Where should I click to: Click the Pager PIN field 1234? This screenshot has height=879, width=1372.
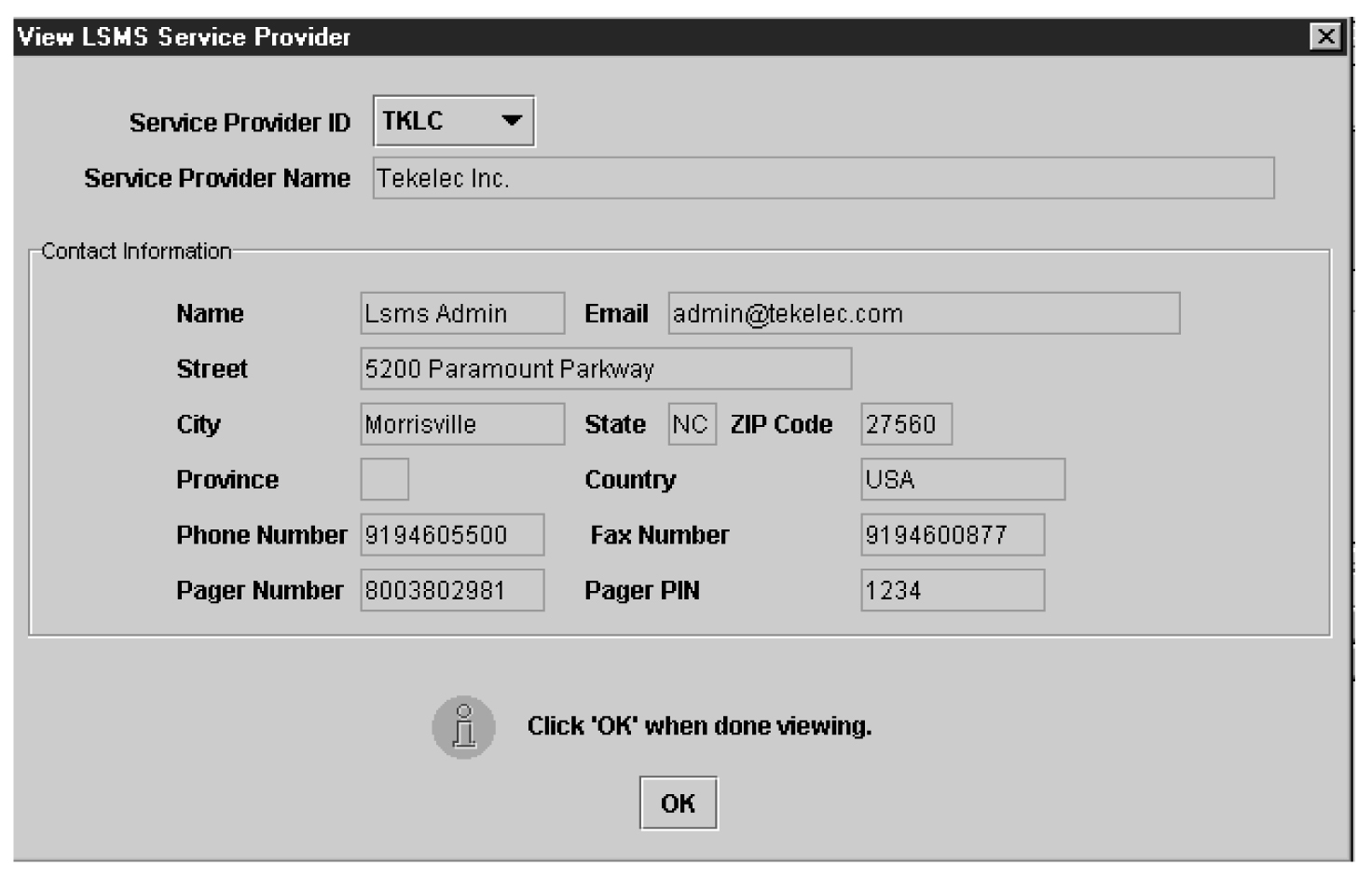[953, 590]
